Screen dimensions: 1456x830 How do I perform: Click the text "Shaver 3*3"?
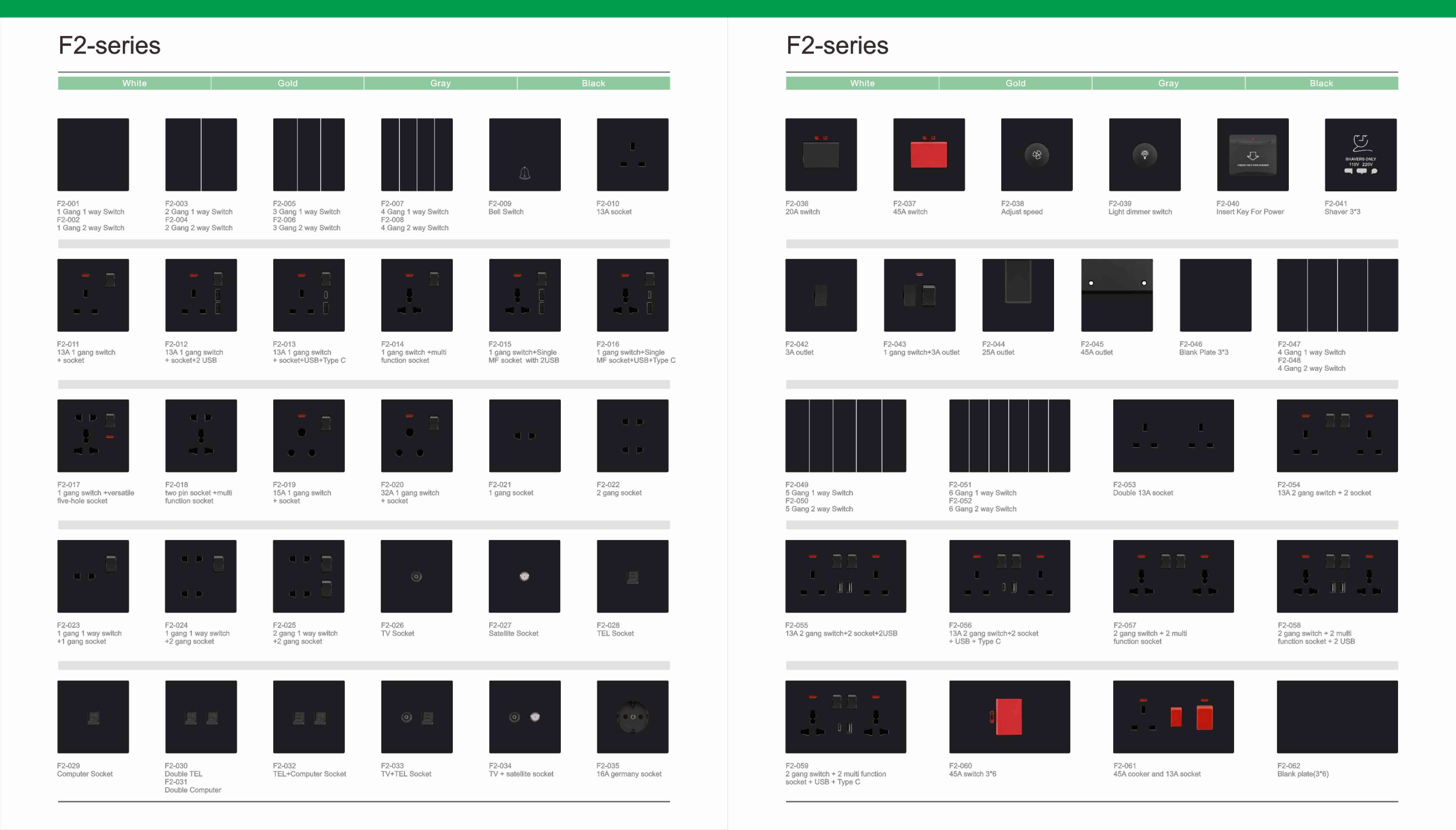coord(1342,212)
